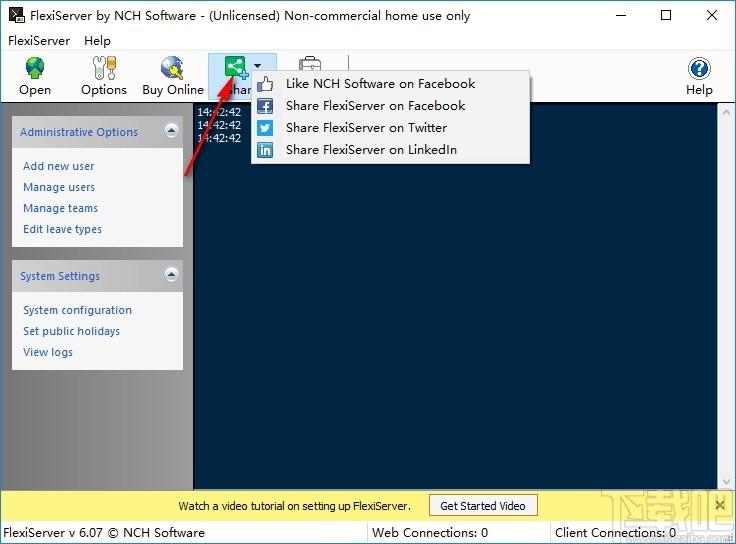Click the Get Started Video button
The height and width of the screenshot is (544, 736).
(483, 506)
